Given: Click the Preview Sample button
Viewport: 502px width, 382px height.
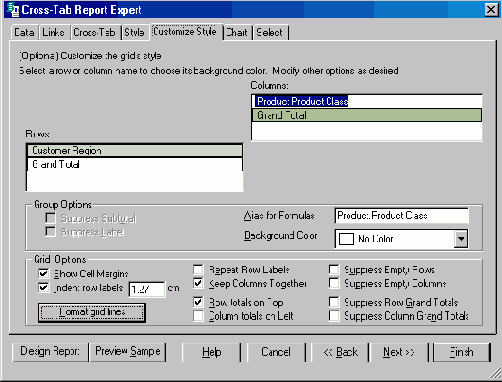Looking at the screenshot, I should click(x=128, y=352).
